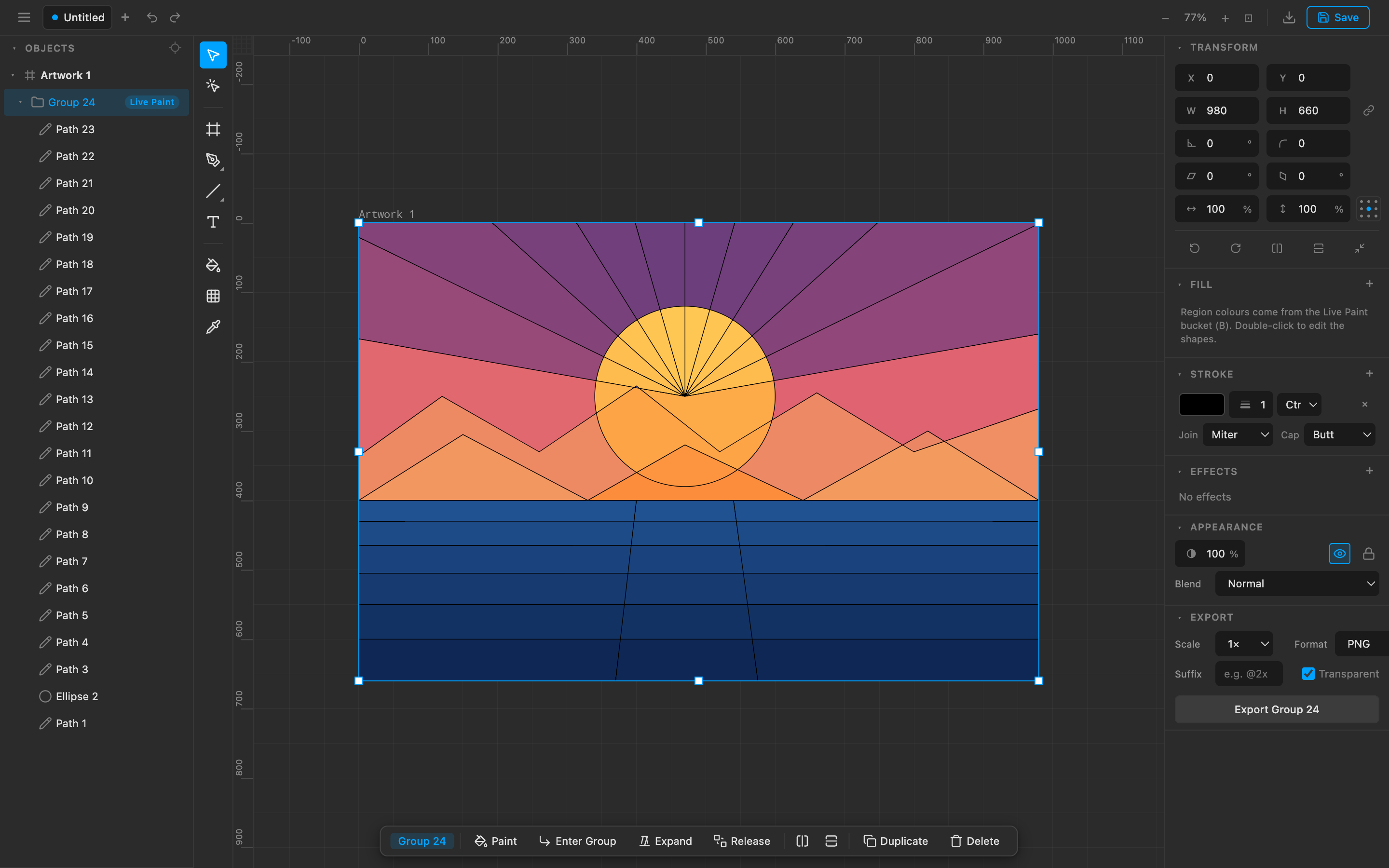This screenshot has width=1389, height=868.
Task: Select Ellipse 2 in objects list
Action: coord(96,696)
